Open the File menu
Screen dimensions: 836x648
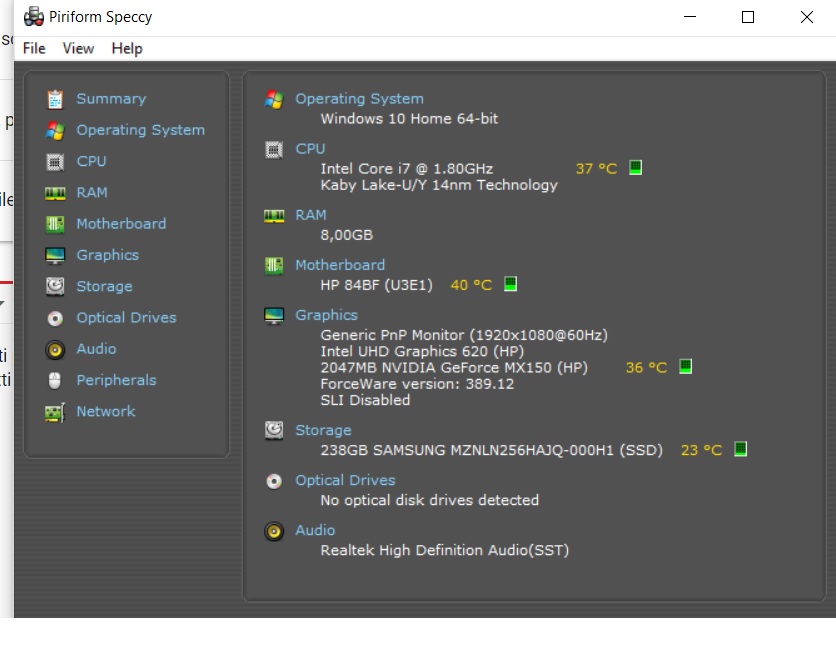pyautogui.click(x=34, y=49)
